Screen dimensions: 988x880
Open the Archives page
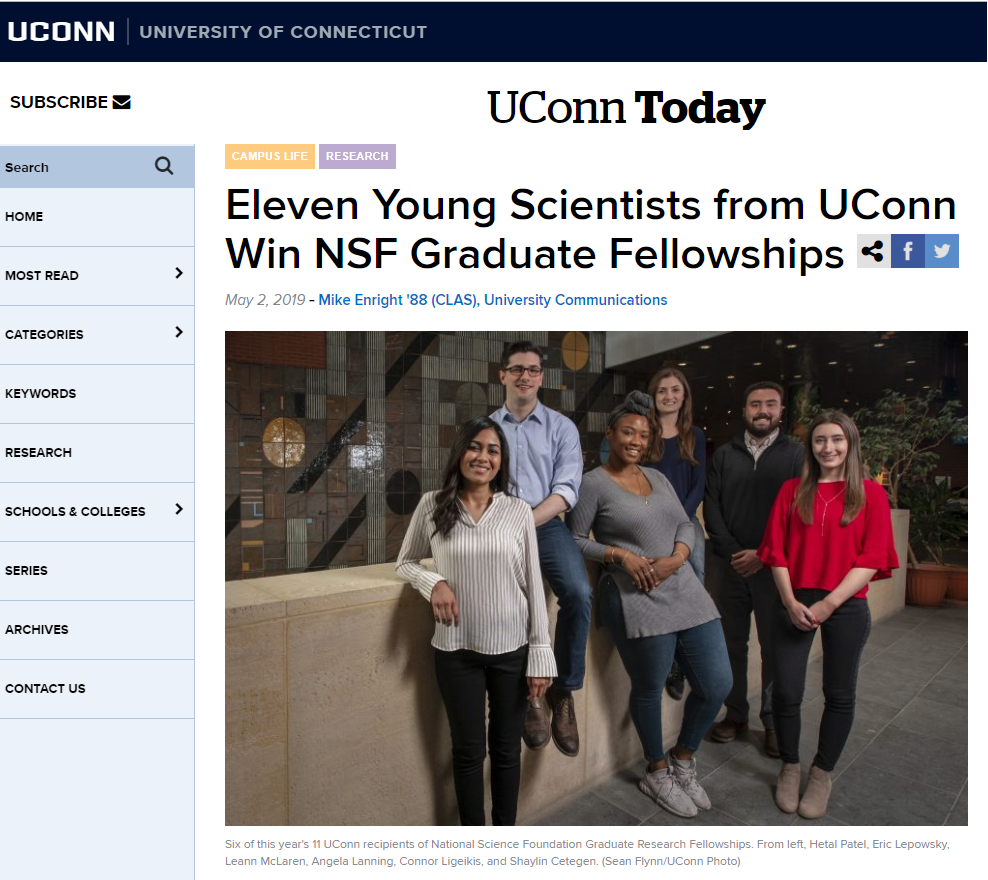click(x=37, y=629)
